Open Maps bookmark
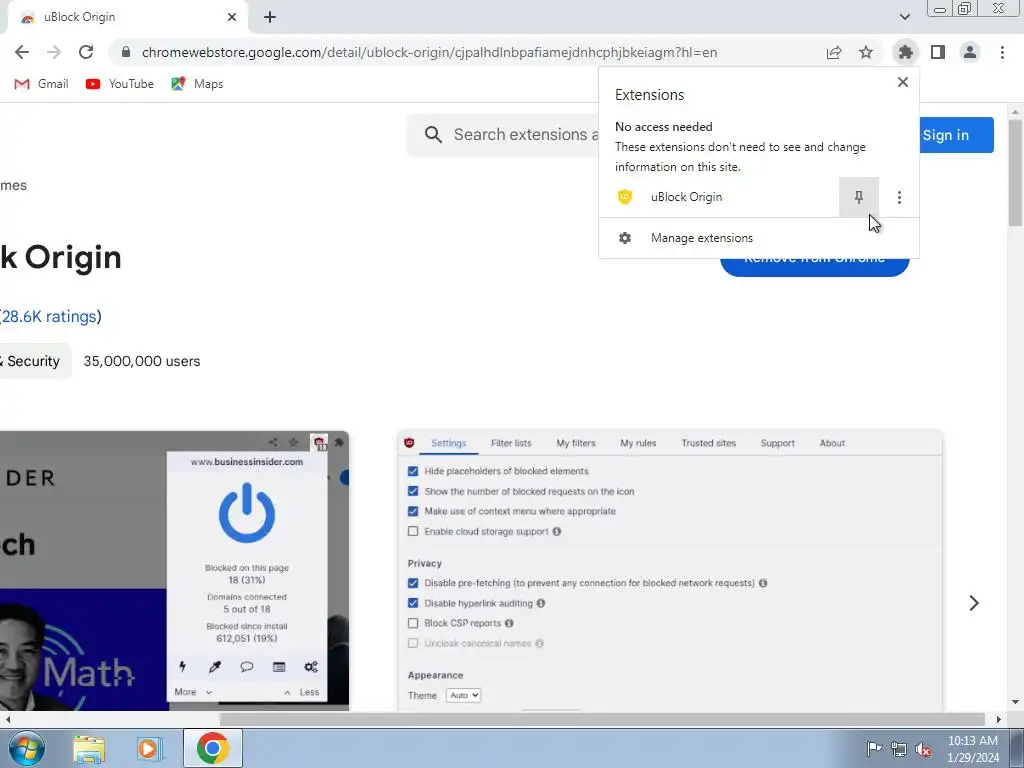Viewport: 1024px width, 768px height. coord(197,84)
